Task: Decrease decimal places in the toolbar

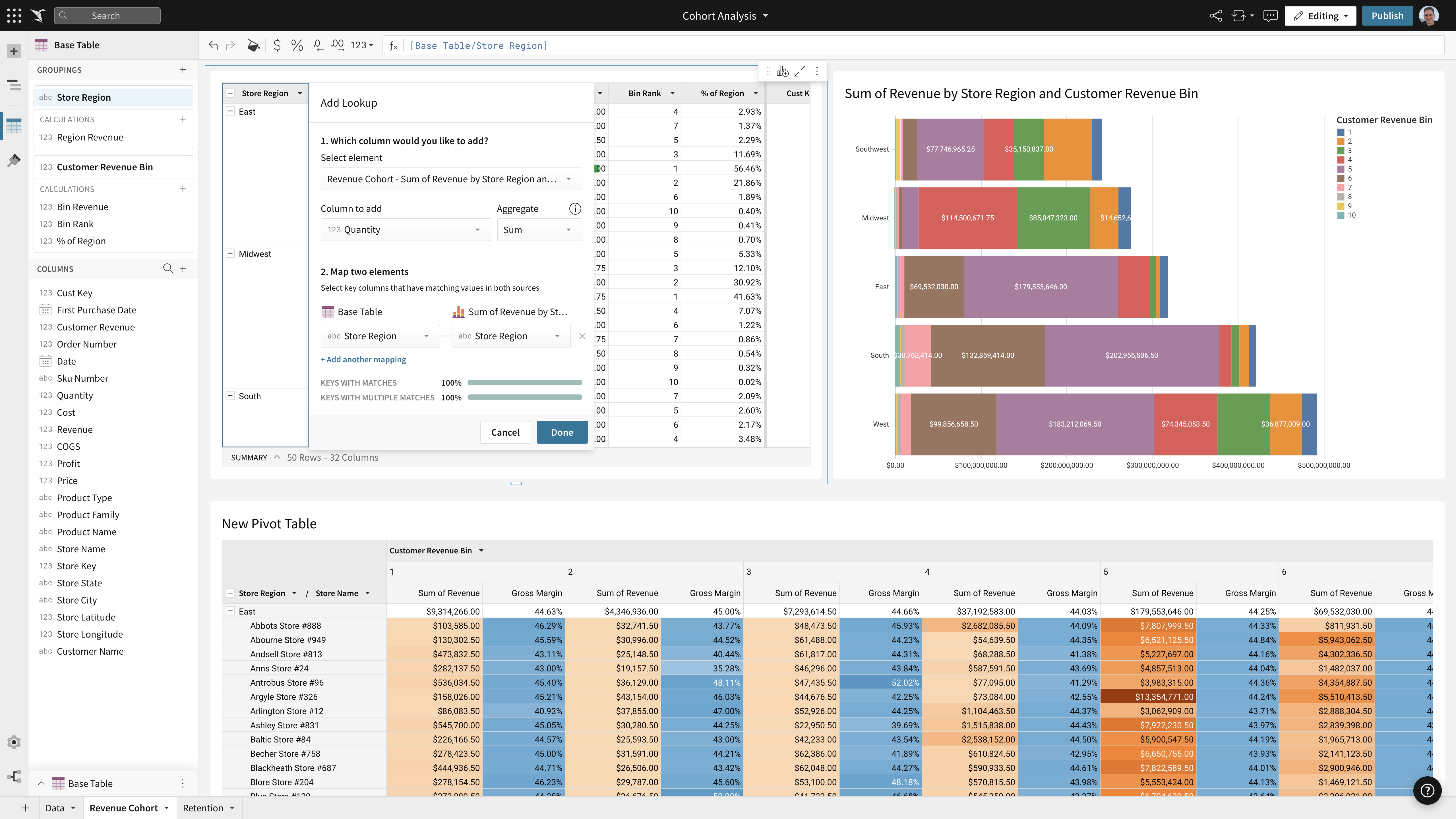Action: pos(318,45)
